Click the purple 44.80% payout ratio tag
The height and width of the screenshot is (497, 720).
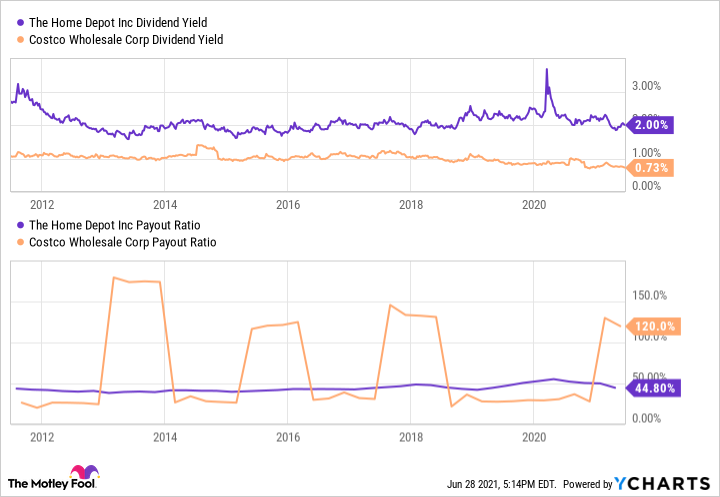654,388
